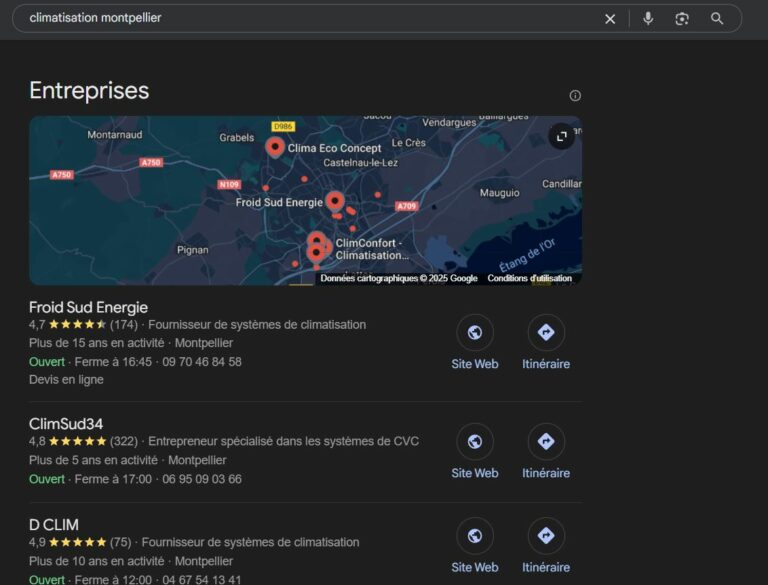The image size is (768, 585).
Task: Click phone number 06 95 09 03 66
Action: [x=202, y=479]
